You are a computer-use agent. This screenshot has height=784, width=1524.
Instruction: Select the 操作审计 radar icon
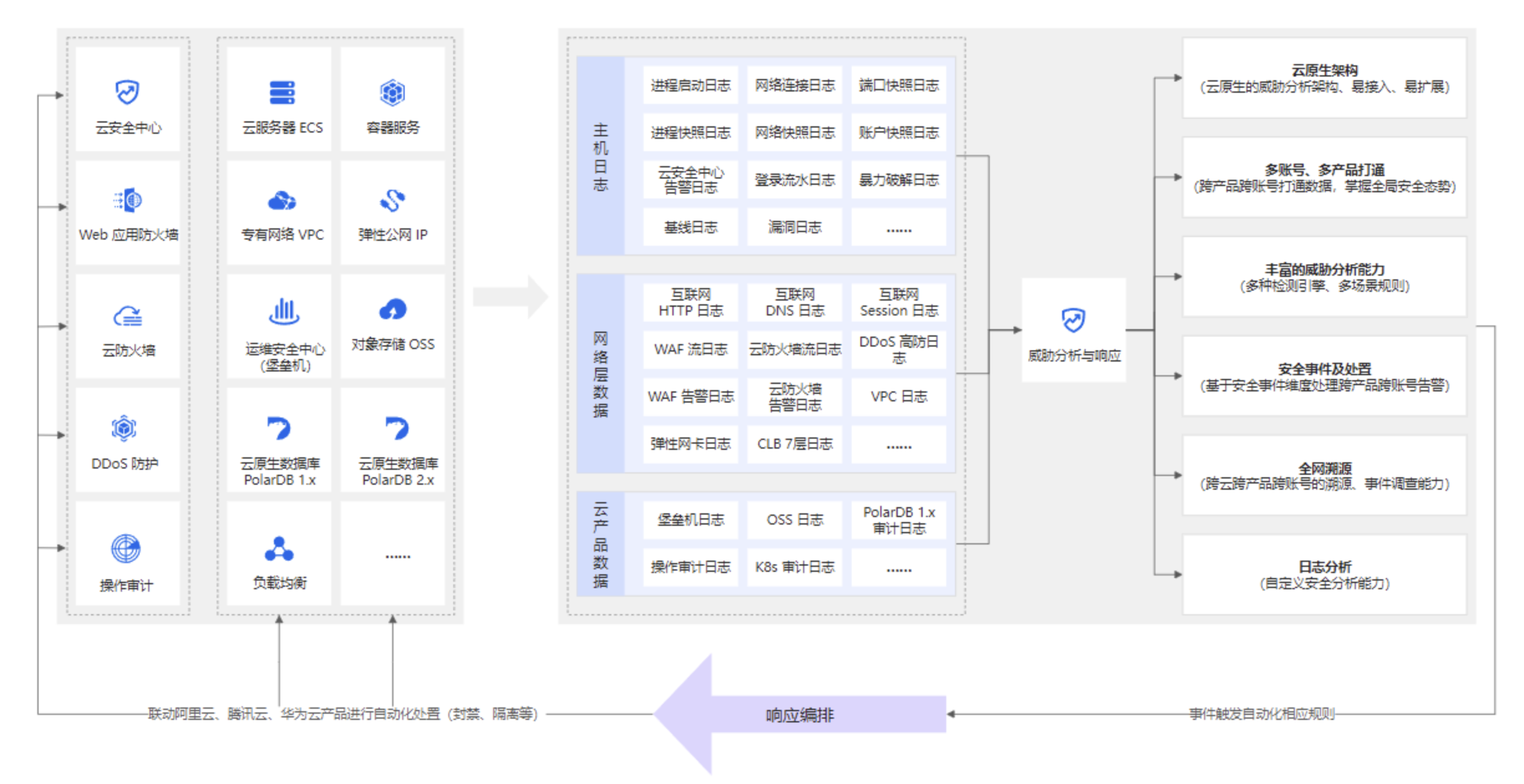point(126,549)
